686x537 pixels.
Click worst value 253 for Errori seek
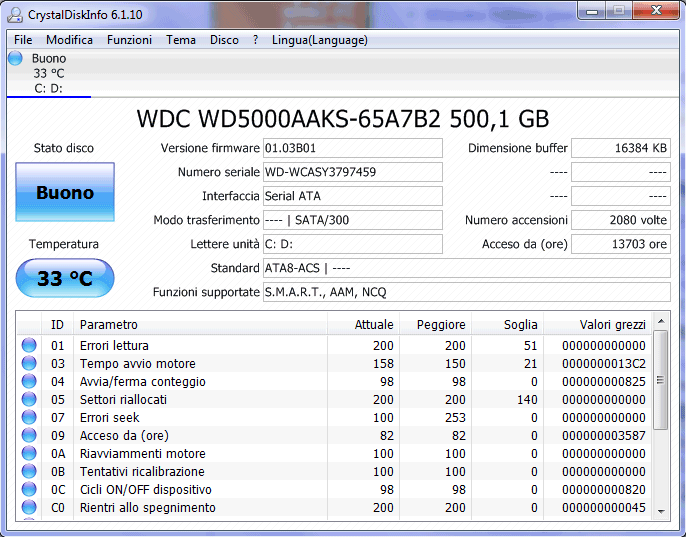pos(455,417)
